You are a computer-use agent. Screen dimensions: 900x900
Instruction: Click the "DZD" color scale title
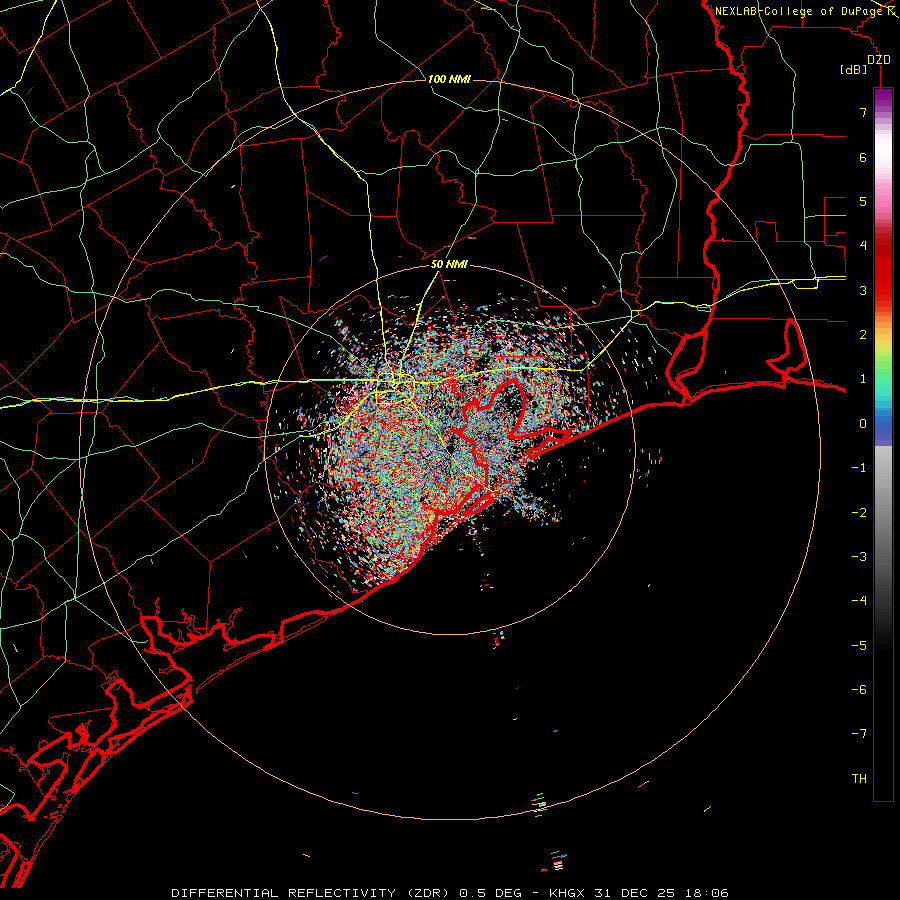coord(879,60)
